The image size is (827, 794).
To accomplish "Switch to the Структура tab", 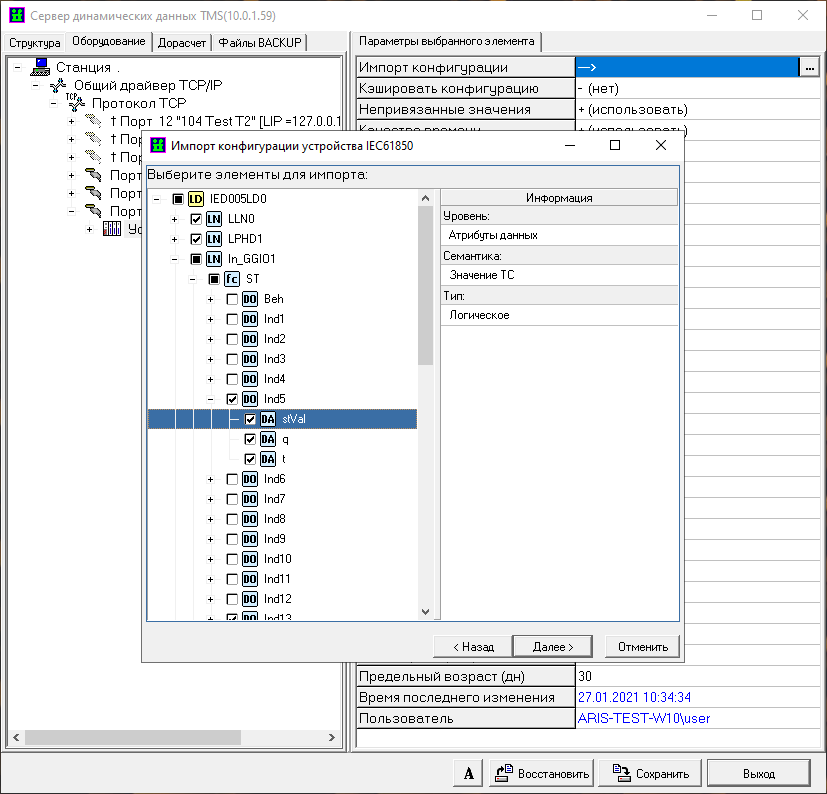I will [x=35, y=42].
